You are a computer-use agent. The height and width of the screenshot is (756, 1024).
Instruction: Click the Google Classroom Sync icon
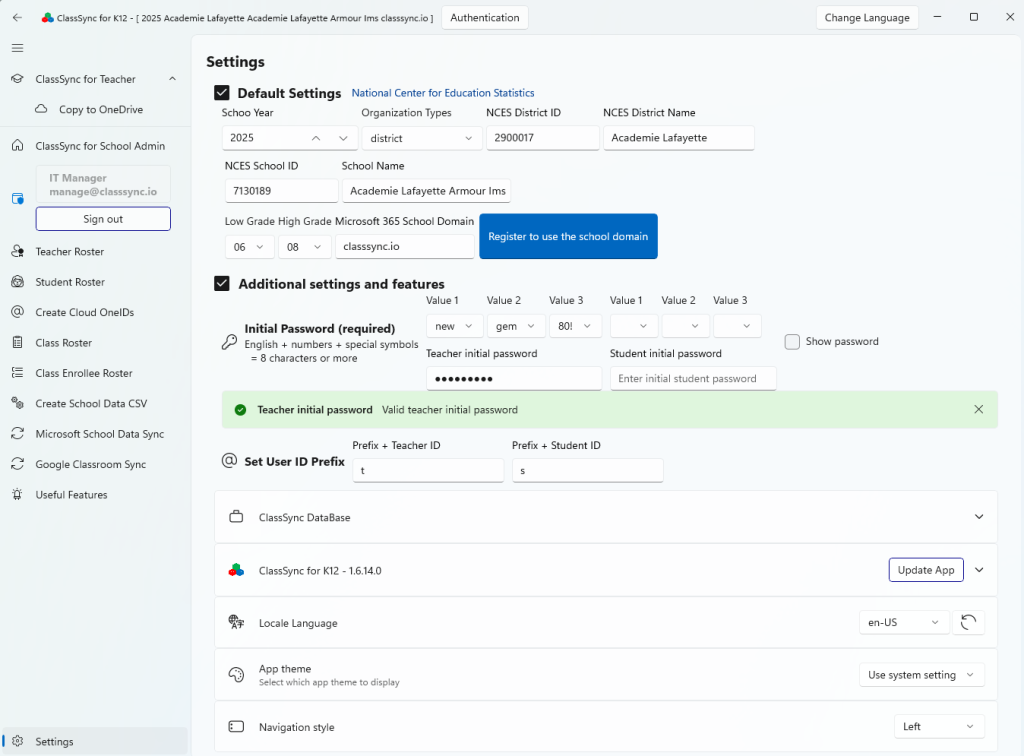(x=18, y=464)
